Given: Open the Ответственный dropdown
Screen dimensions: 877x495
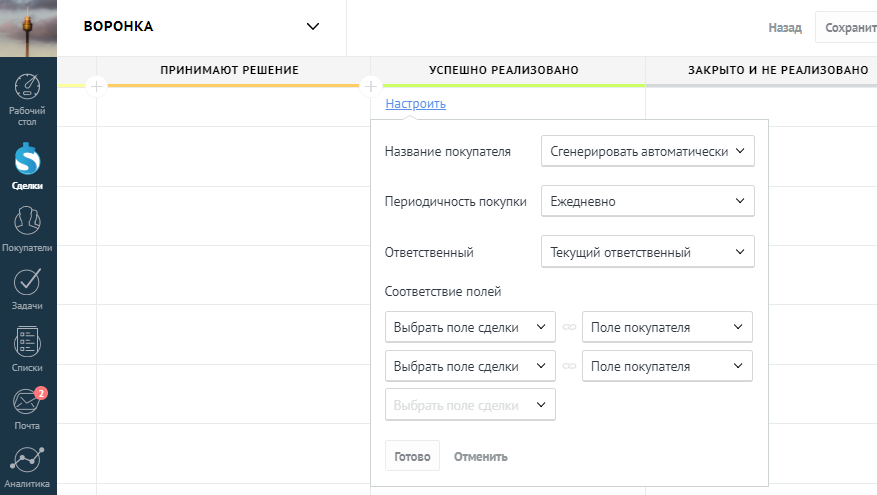Looking at the screenshot, I should pos(647,252).
